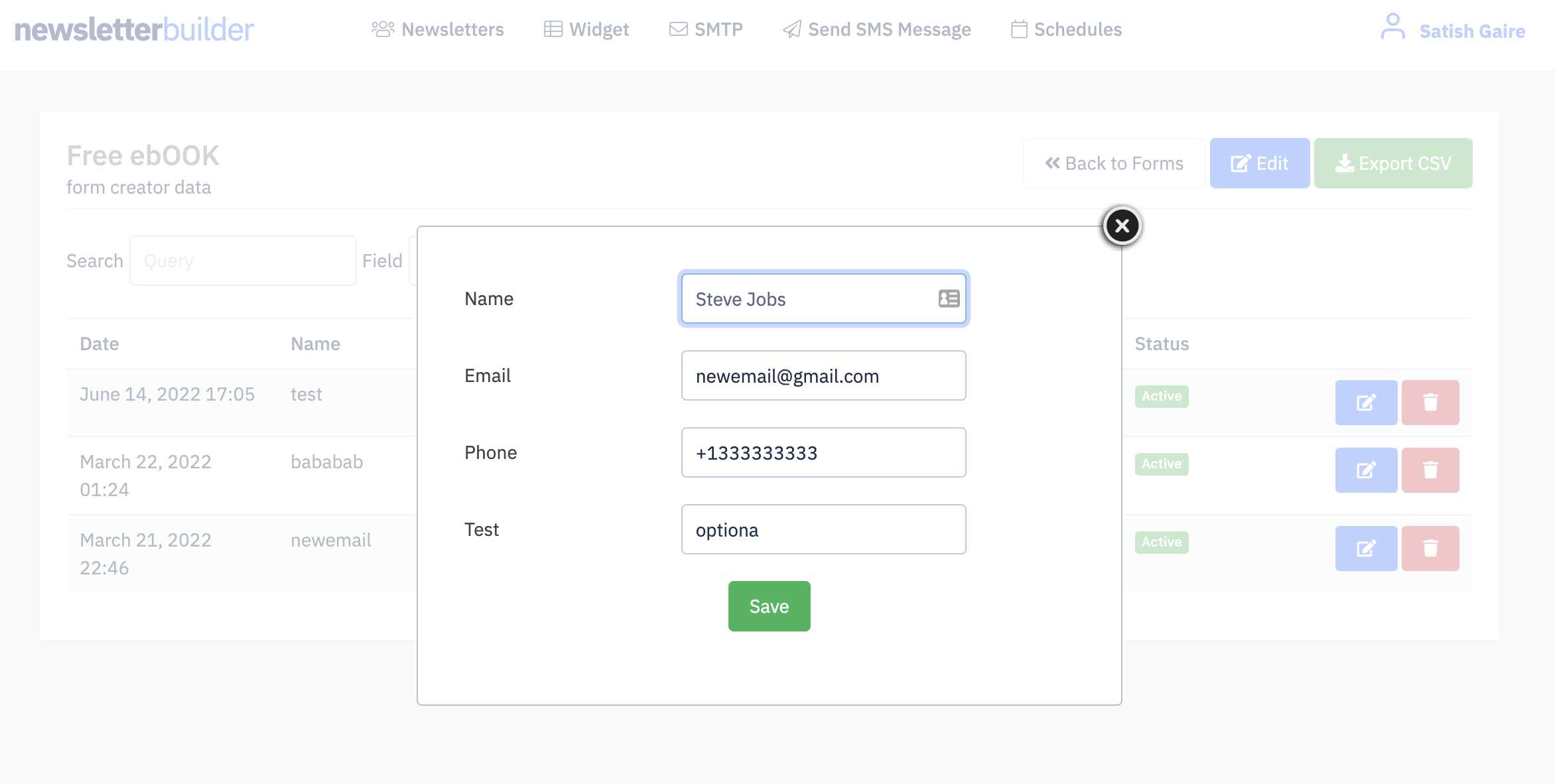Close the edit modal with the X icon
Viewport: 1555px width, 784px height.
[x=1122, y=226]
